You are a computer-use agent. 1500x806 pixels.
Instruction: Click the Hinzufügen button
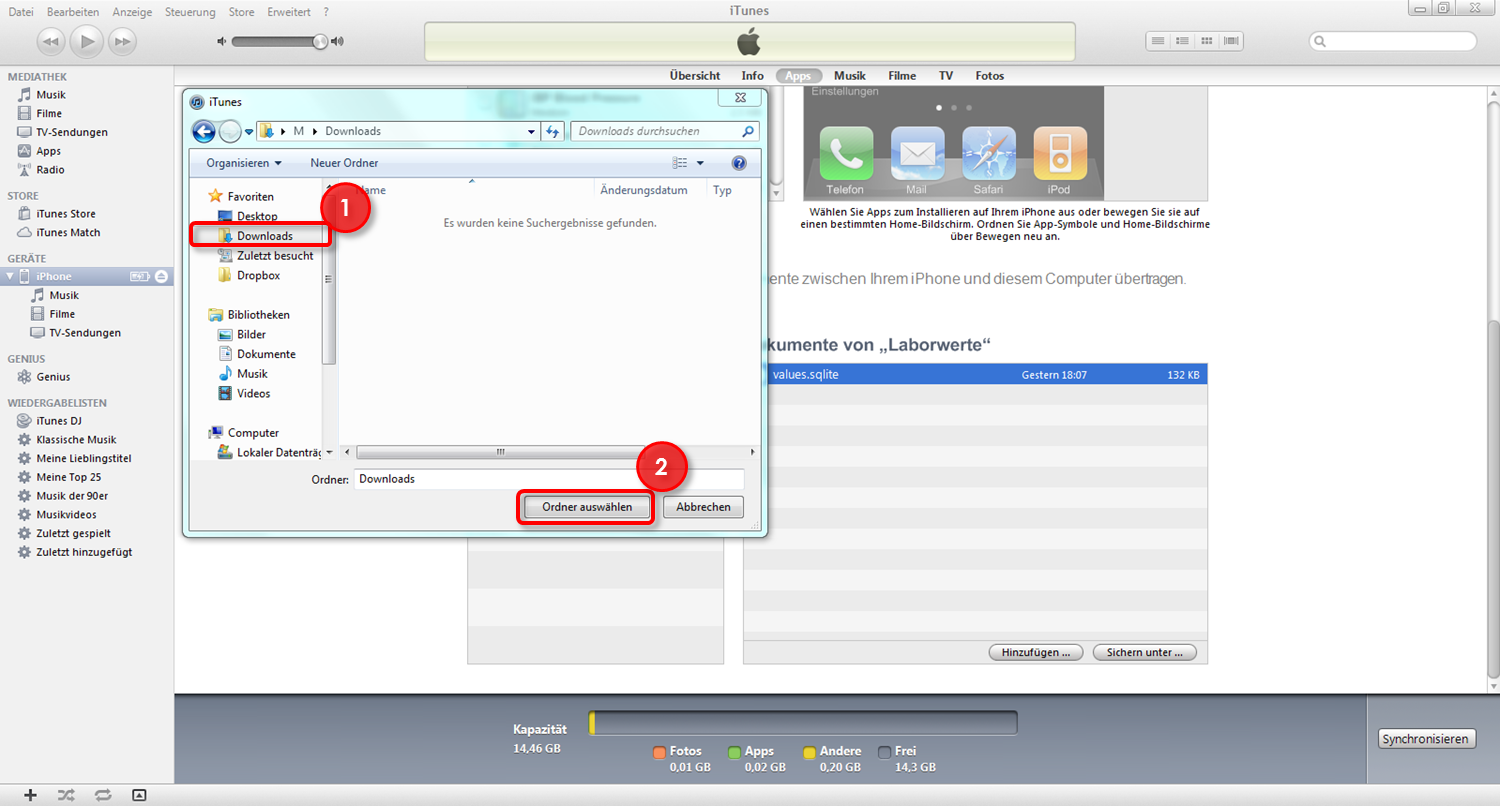[1036, 652]
